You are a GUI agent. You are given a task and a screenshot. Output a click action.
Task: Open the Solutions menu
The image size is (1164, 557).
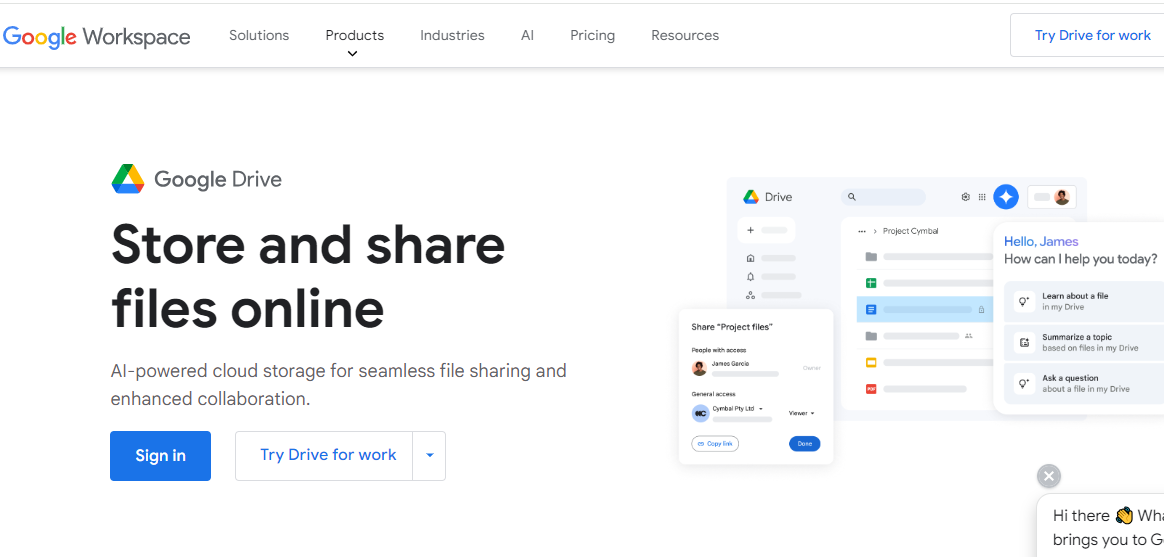point(259,35)
